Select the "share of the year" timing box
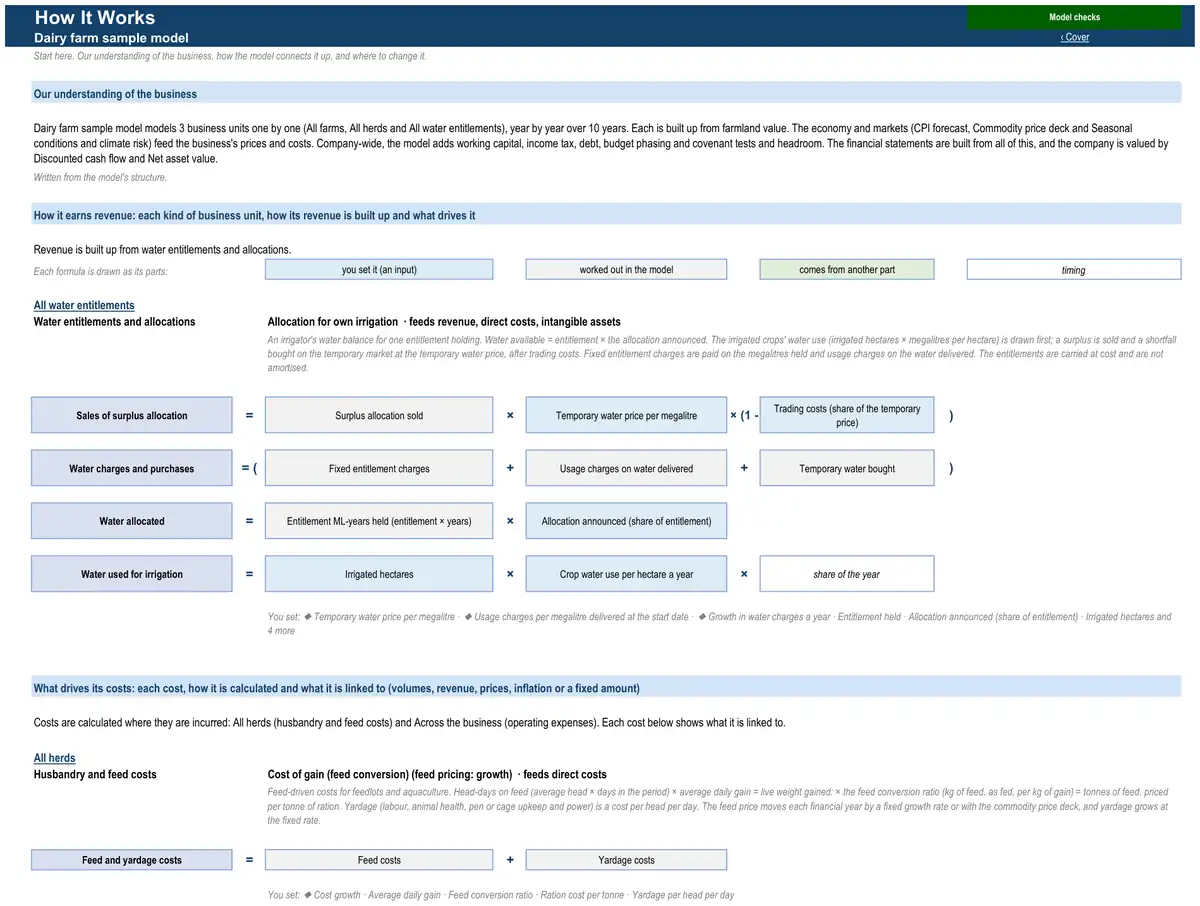Image resolution: width=1200 pixels, height=906 pixels. point(847,574)
